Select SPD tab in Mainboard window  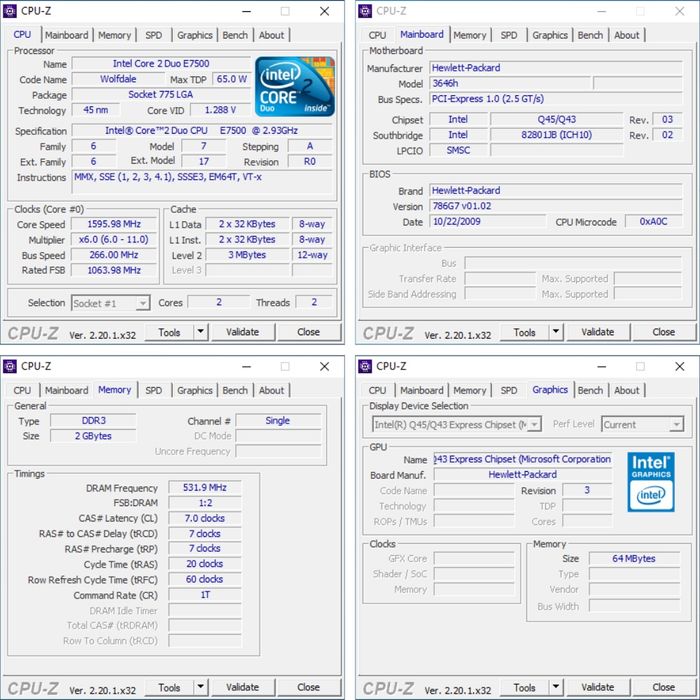point(509,35)
